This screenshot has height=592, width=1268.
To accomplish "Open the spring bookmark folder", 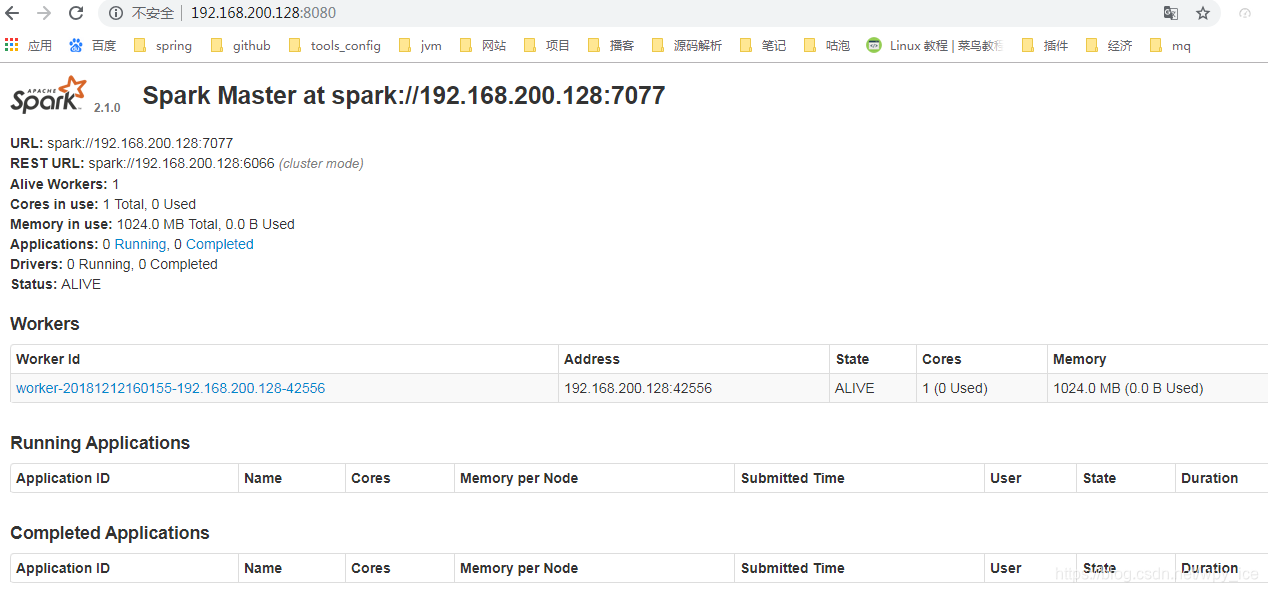I will [163, 45].
